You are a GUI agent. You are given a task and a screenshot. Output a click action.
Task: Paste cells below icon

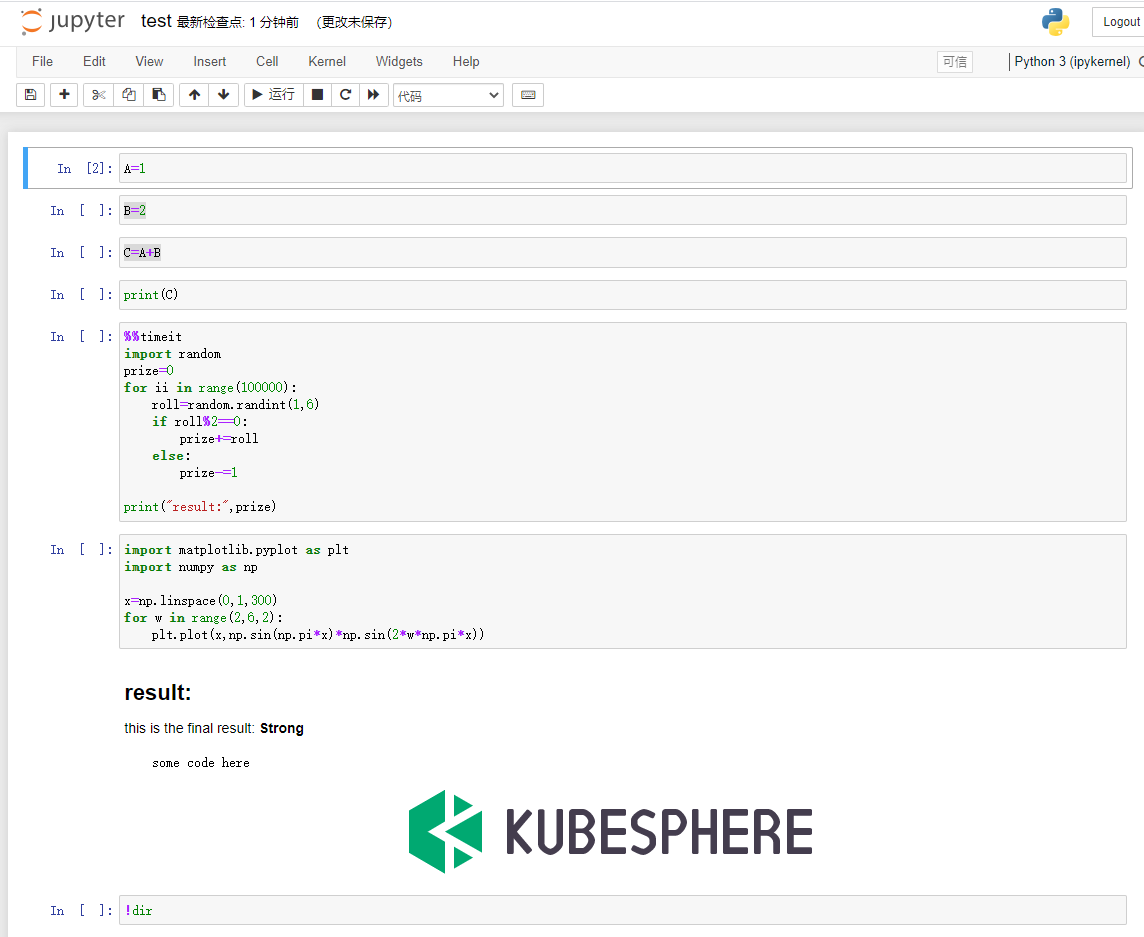click(x=158, y=95)
